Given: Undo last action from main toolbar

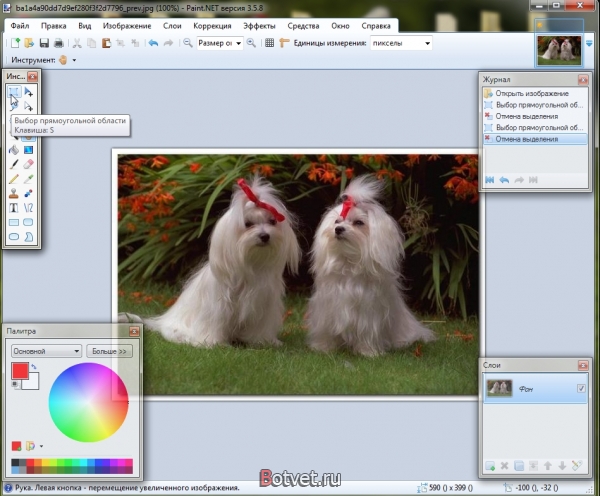Looking at the screenshot, I should point(153,43).
